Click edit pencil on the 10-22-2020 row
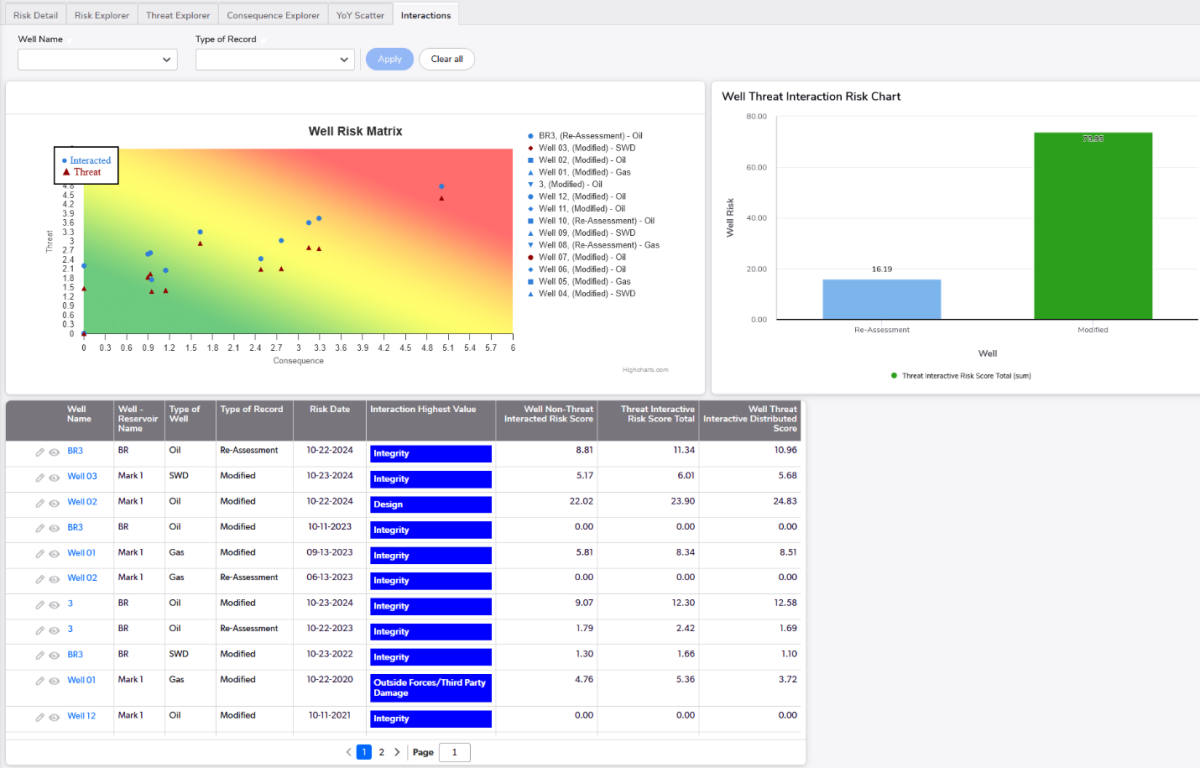This screenshot has width=1200, height=768. click(40, 681)
